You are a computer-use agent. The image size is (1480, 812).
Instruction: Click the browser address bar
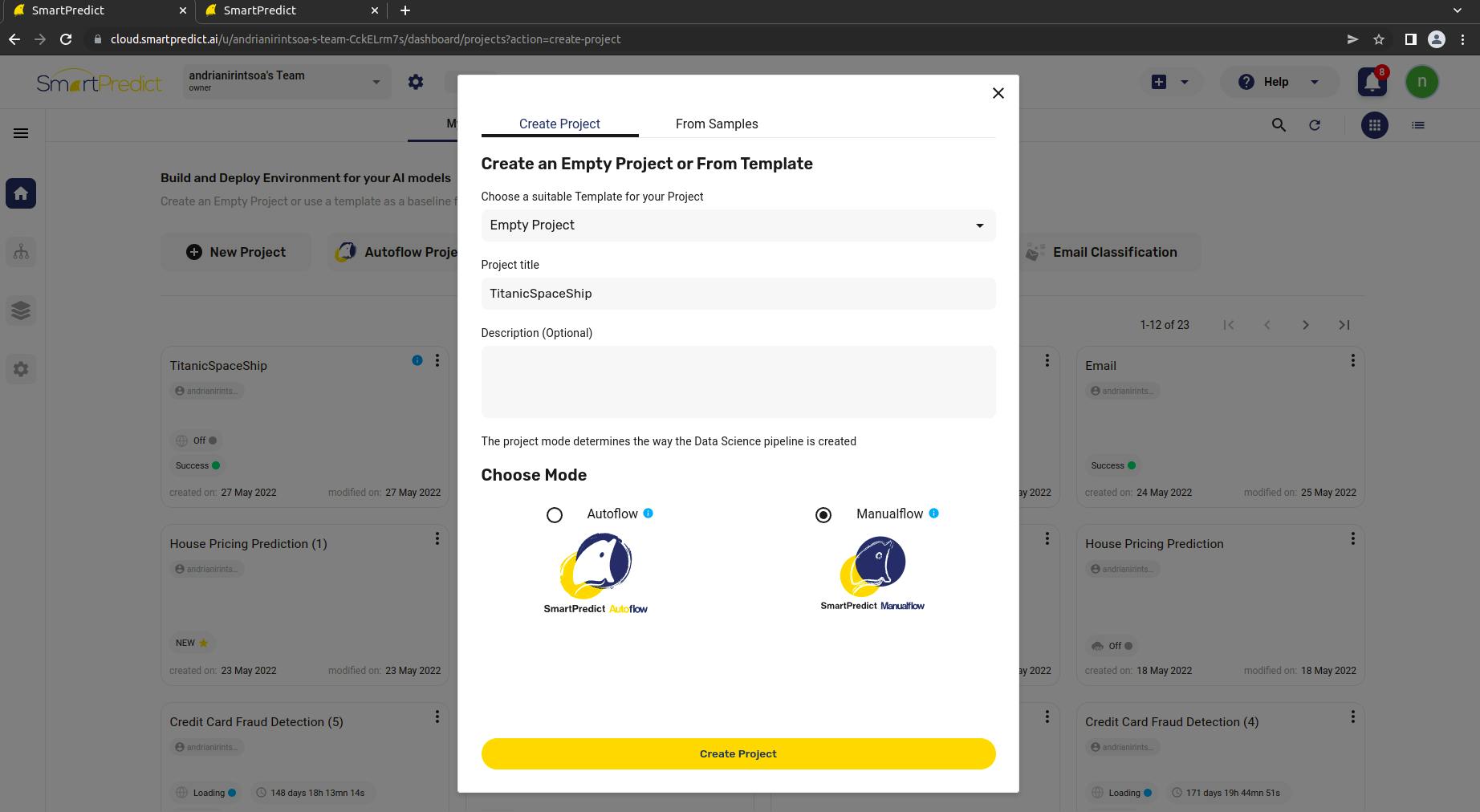(714, 39)
